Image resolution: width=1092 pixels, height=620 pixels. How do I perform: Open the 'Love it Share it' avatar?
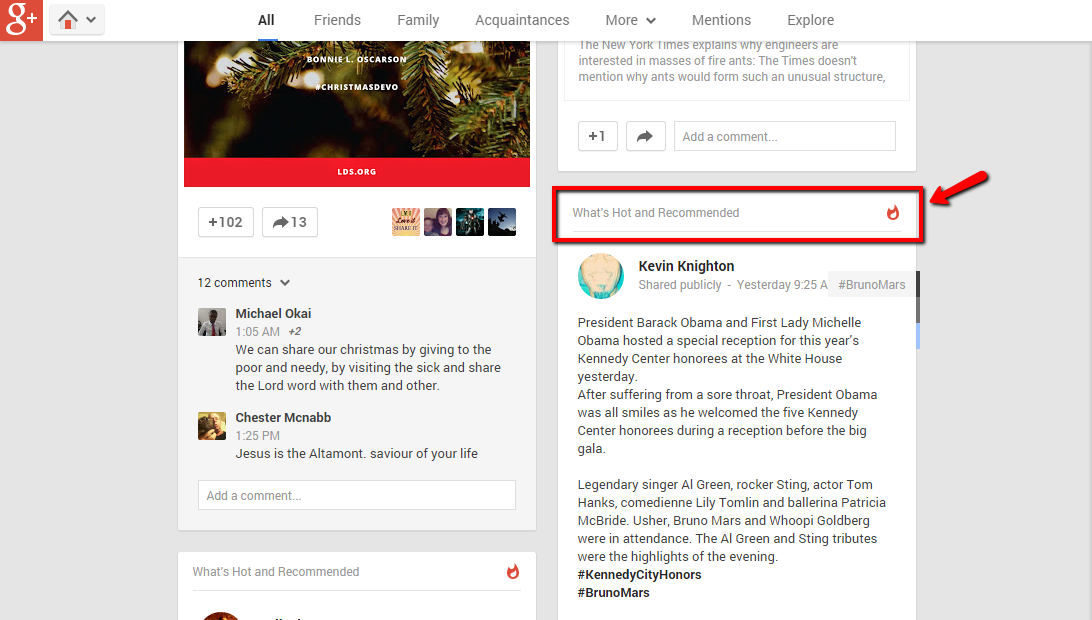(406, 222)
